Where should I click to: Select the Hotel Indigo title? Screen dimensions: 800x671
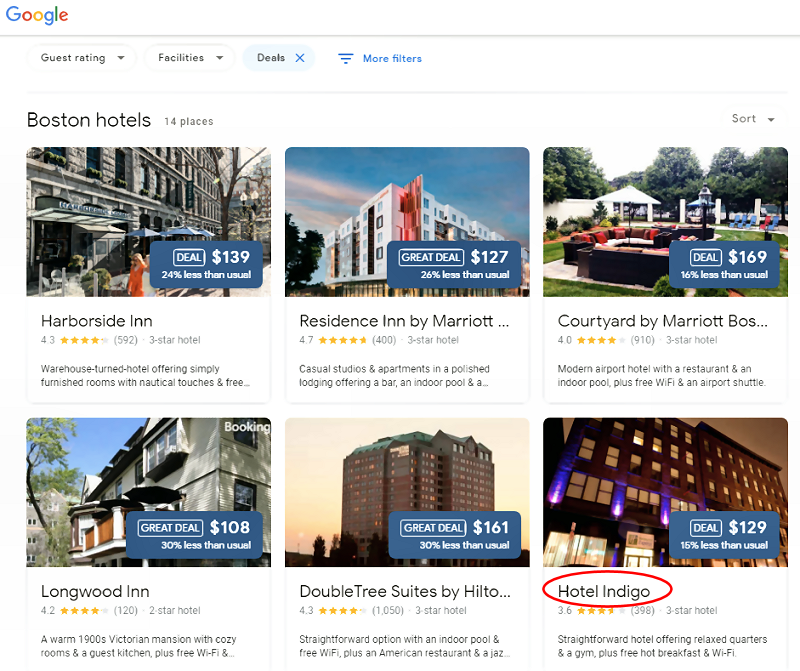coord(604,591)
